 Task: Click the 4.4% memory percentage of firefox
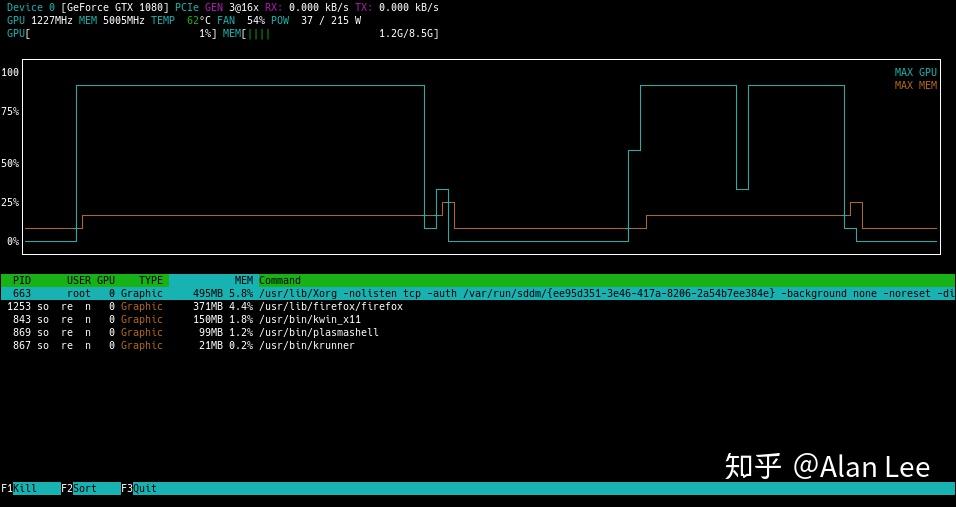coord(241,307)
